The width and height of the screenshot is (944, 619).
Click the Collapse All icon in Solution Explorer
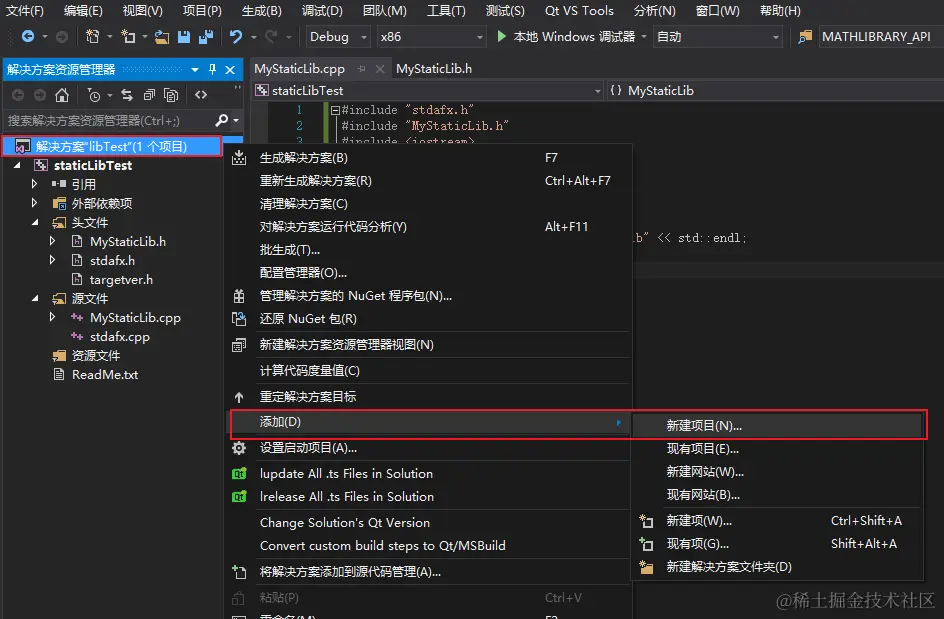point(149,95)
